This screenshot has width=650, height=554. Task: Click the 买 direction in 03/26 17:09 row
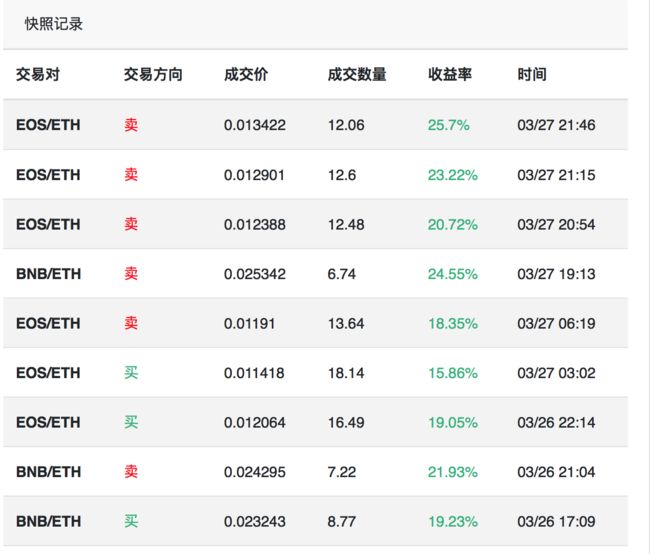[131, 521]
